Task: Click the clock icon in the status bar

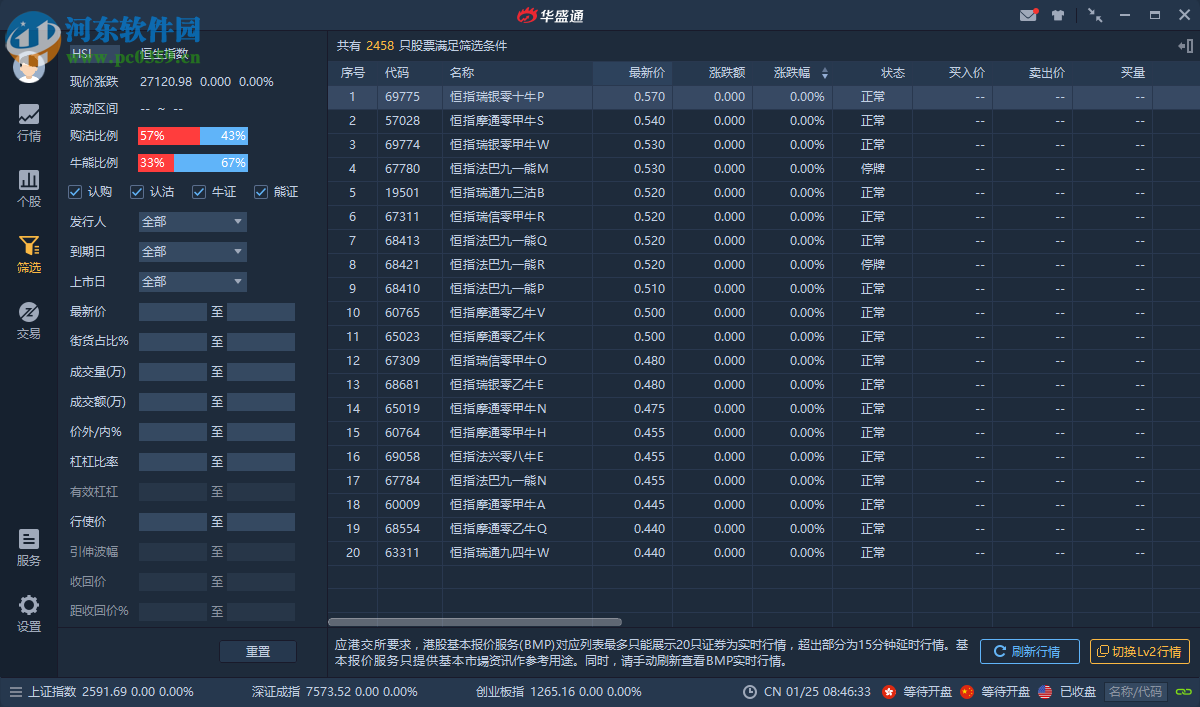Action: (x=750, y=691)
